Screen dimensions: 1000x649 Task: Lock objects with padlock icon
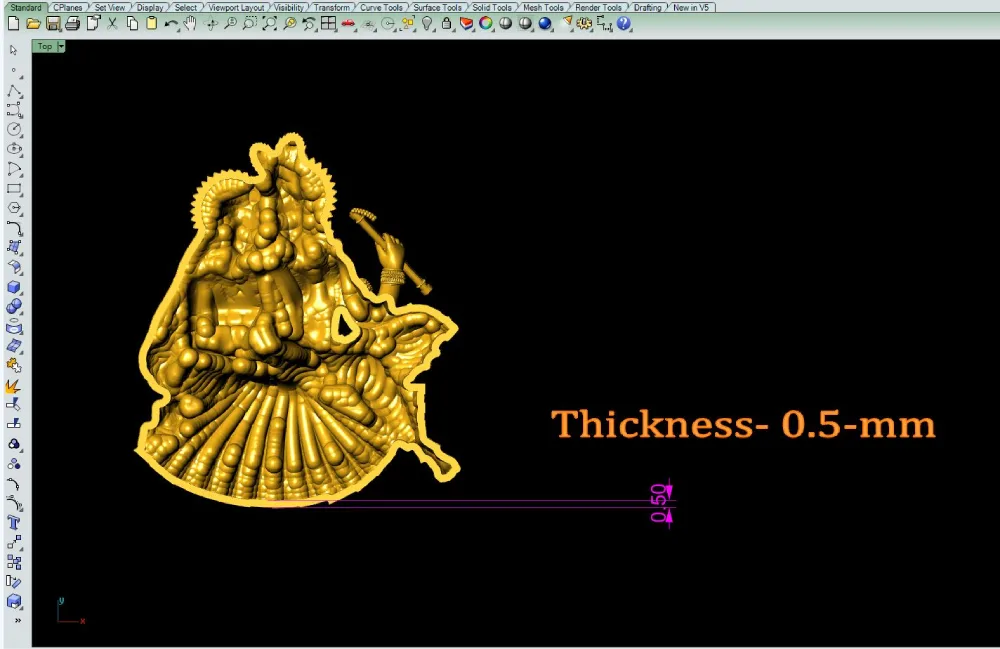pyautogui.click(x=446, y=24)
